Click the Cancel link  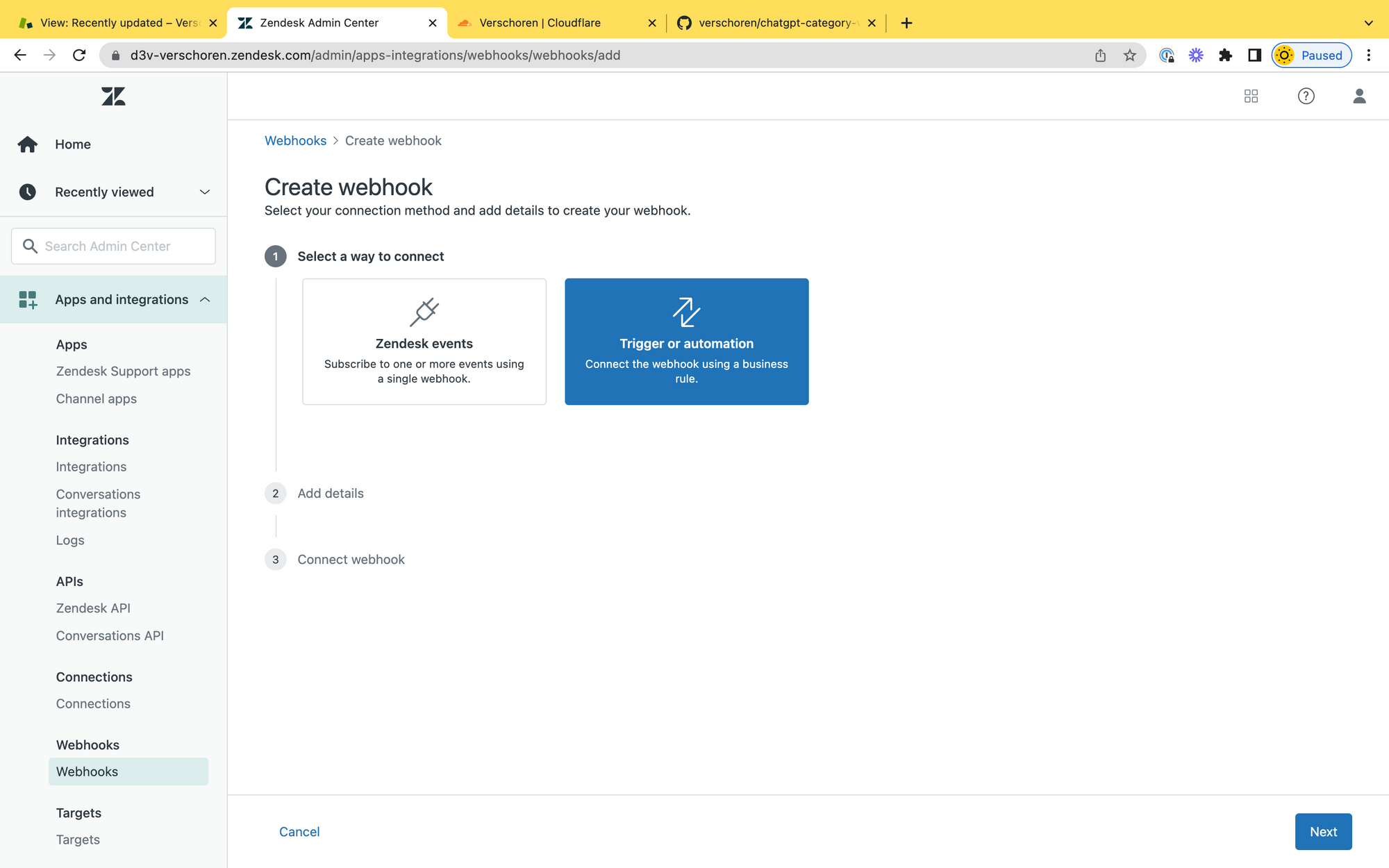click(x=299, y=831)
